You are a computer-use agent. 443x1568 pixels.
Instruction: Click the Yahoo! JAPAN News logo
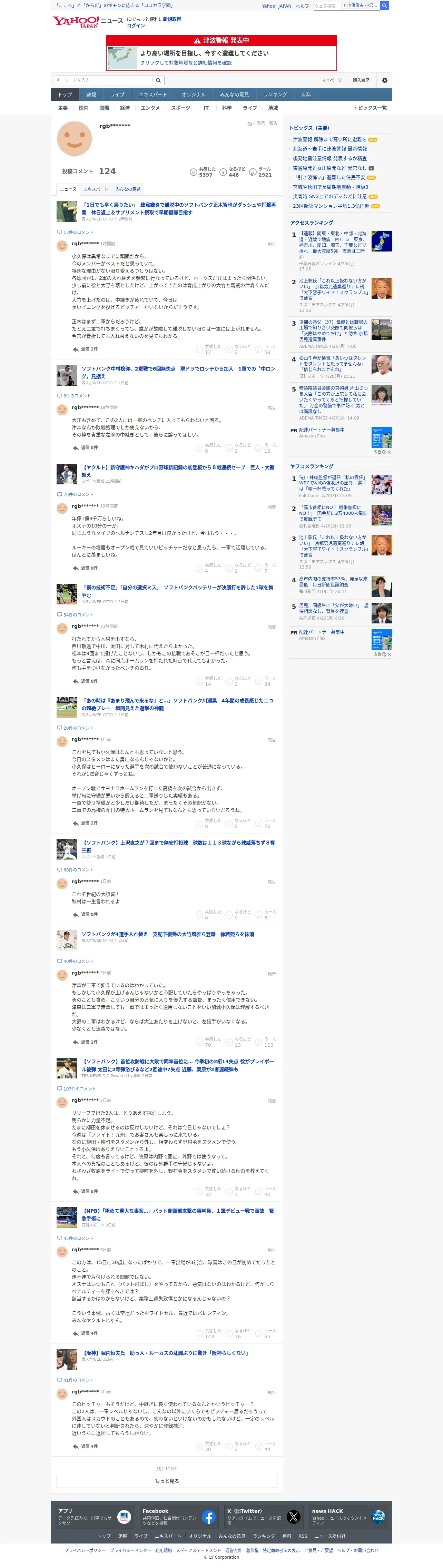(x=88, y=22)
